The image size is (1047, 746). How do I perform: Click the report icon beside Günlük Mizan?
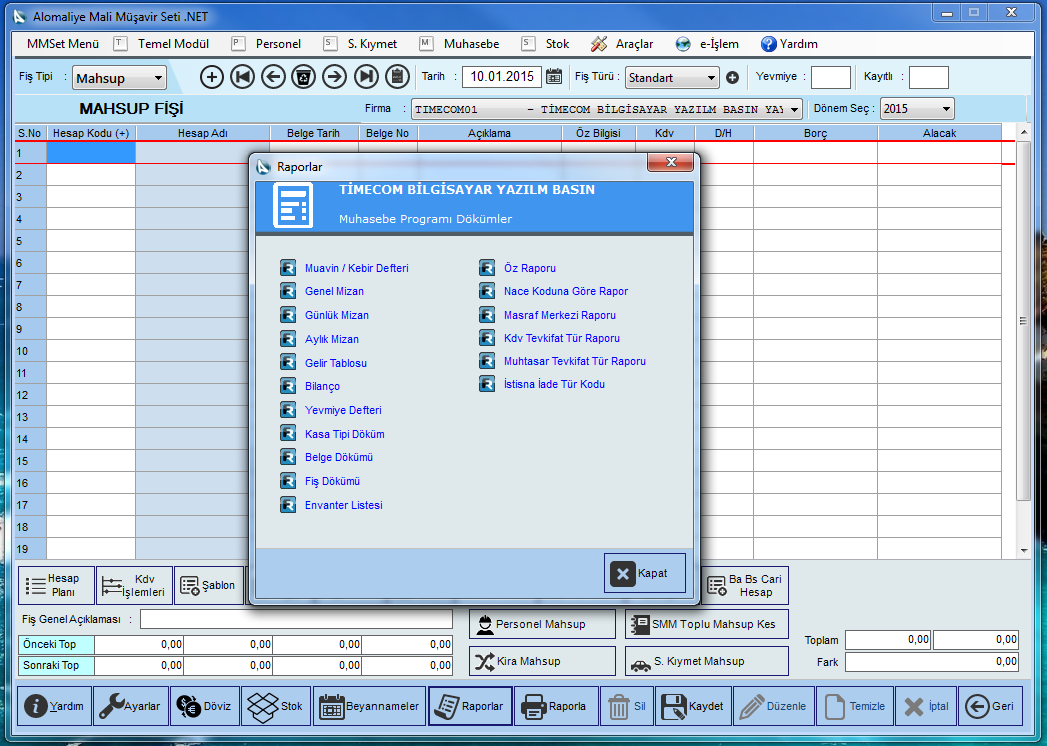pos(288,315)
